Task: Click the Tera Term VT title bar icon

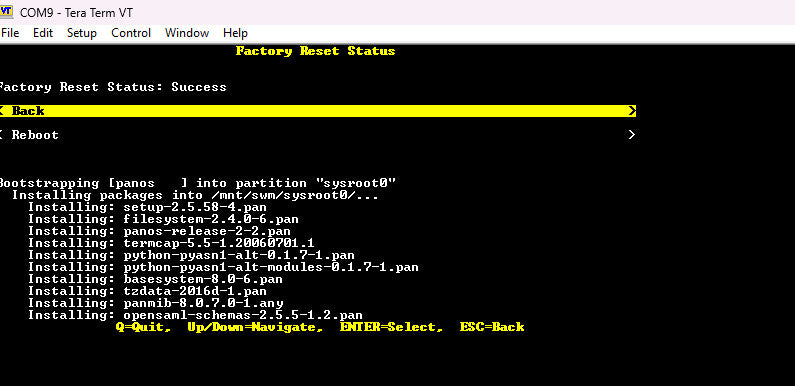Action: click(x=6, y=12)
